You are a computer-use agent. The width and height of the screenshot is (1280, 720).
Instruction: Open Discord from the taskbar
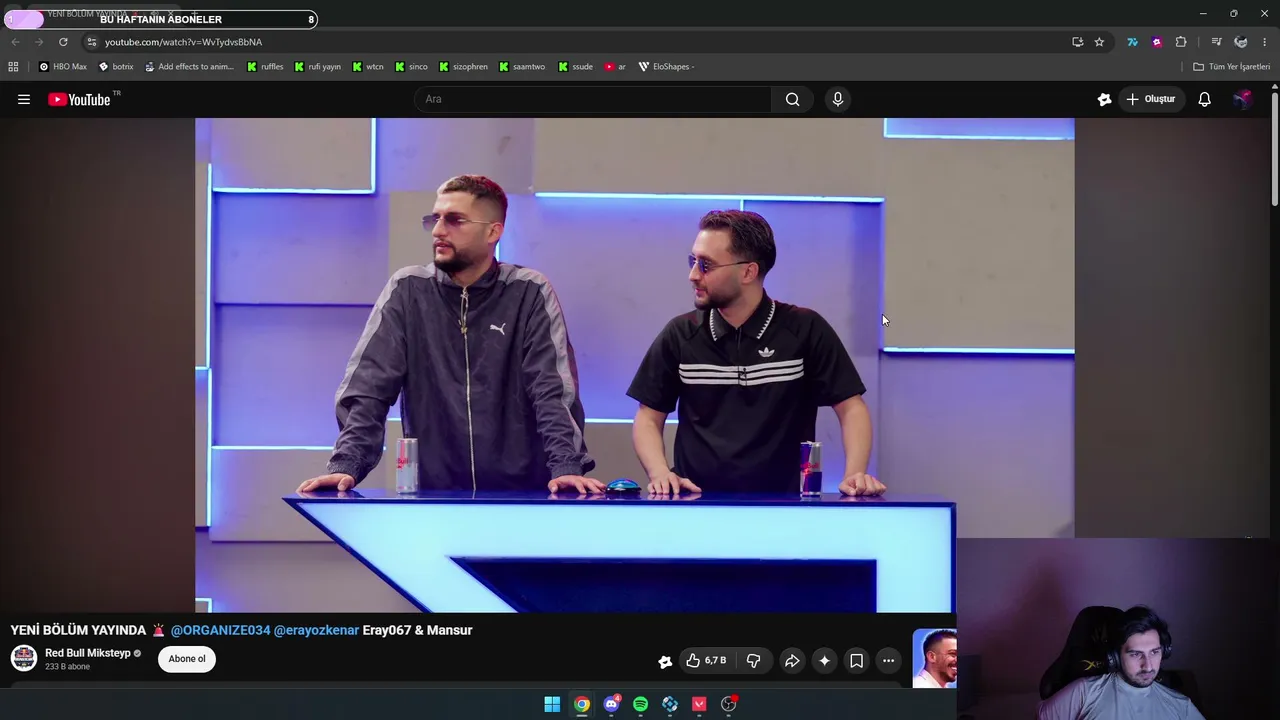point(611,704)
